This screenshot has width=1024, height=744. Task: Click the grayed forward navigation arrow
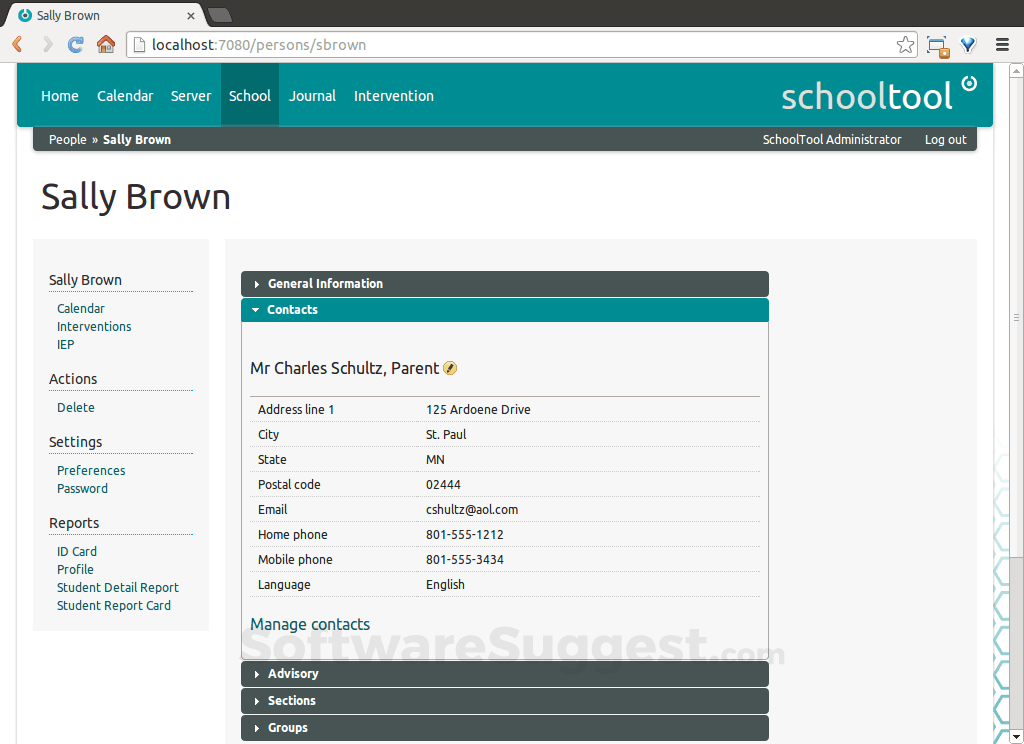click(x=46, y=44)
